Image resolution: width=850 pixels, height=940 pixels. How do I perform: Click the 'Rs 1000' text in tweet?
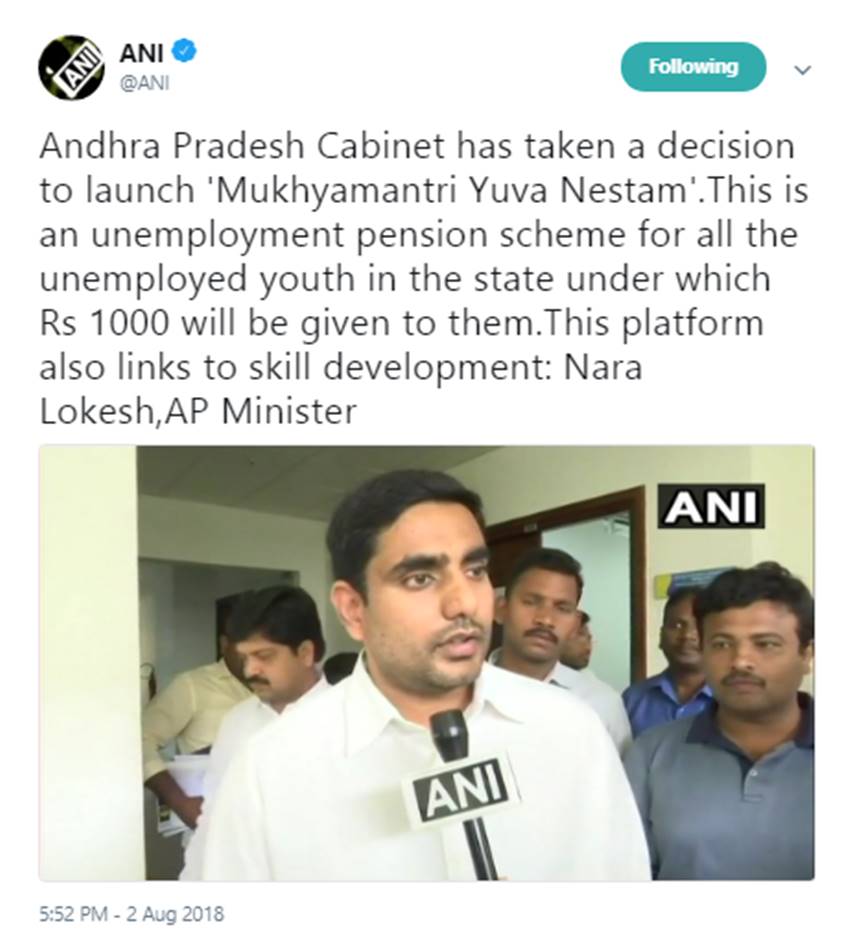(105, 323)
